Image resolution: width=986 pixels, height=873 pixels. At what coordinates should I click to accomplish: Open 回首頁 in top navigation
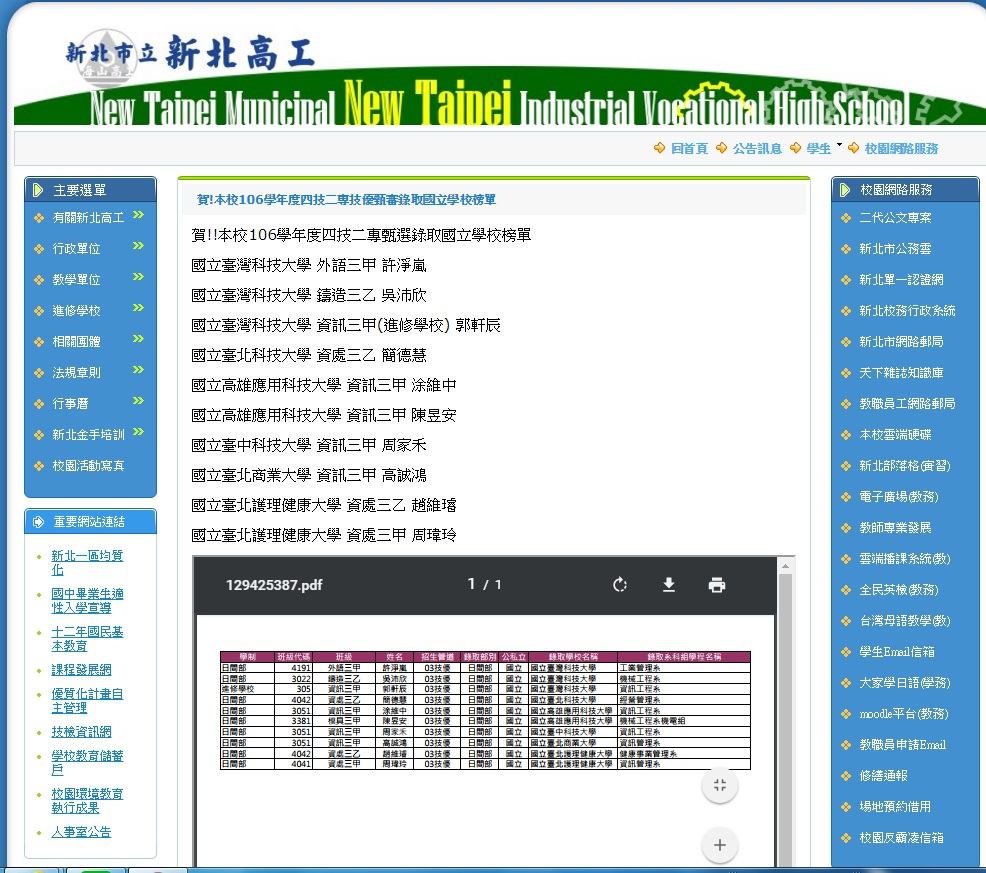click(x=689, y=148)
